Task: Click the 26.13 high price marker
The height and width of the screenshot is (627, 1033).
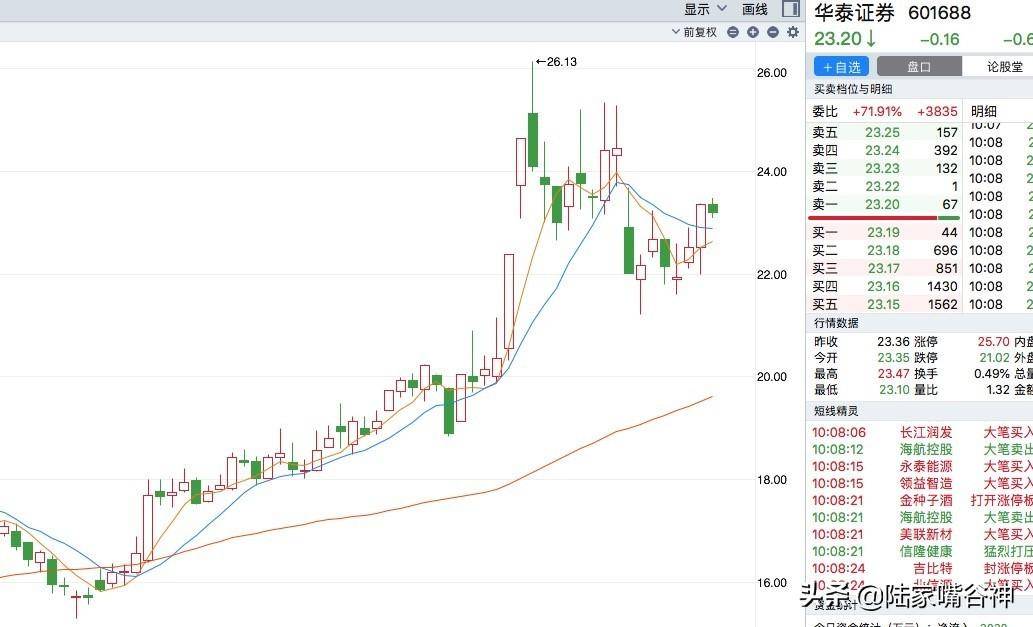Action: (x=557, y=62)
